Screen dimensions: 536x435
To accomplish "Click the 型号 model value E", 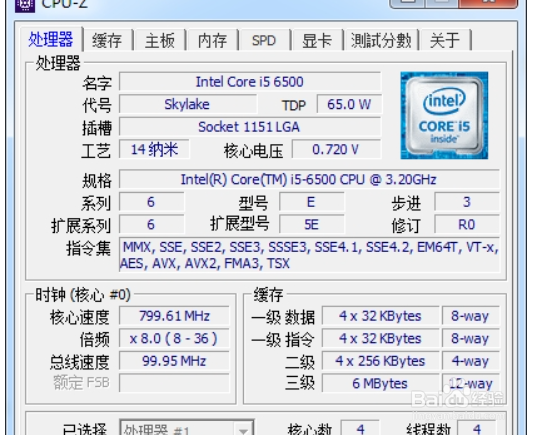I will 311,202.
